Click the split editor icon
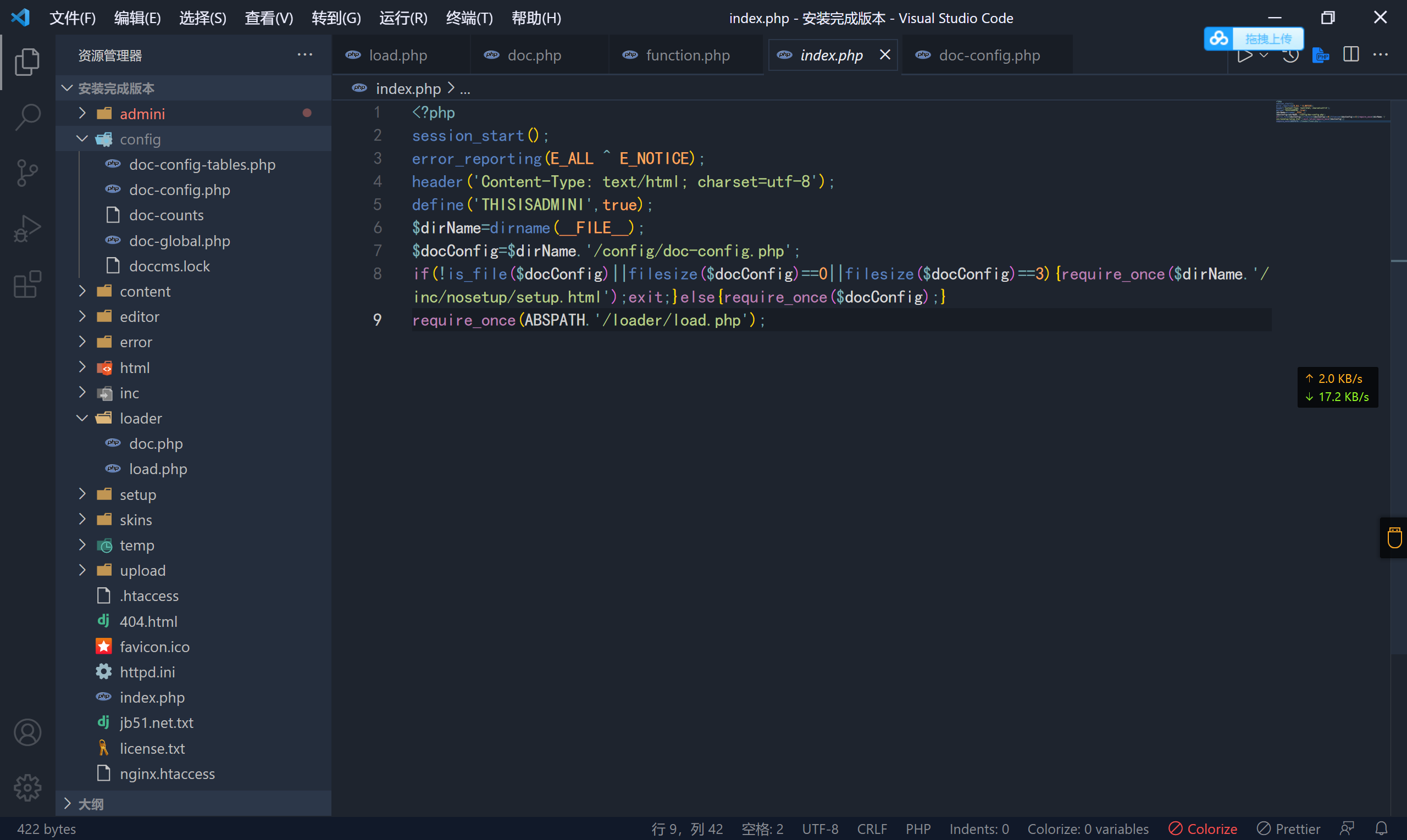Viewport: 1407px width, 840px height. point(1350,55)
